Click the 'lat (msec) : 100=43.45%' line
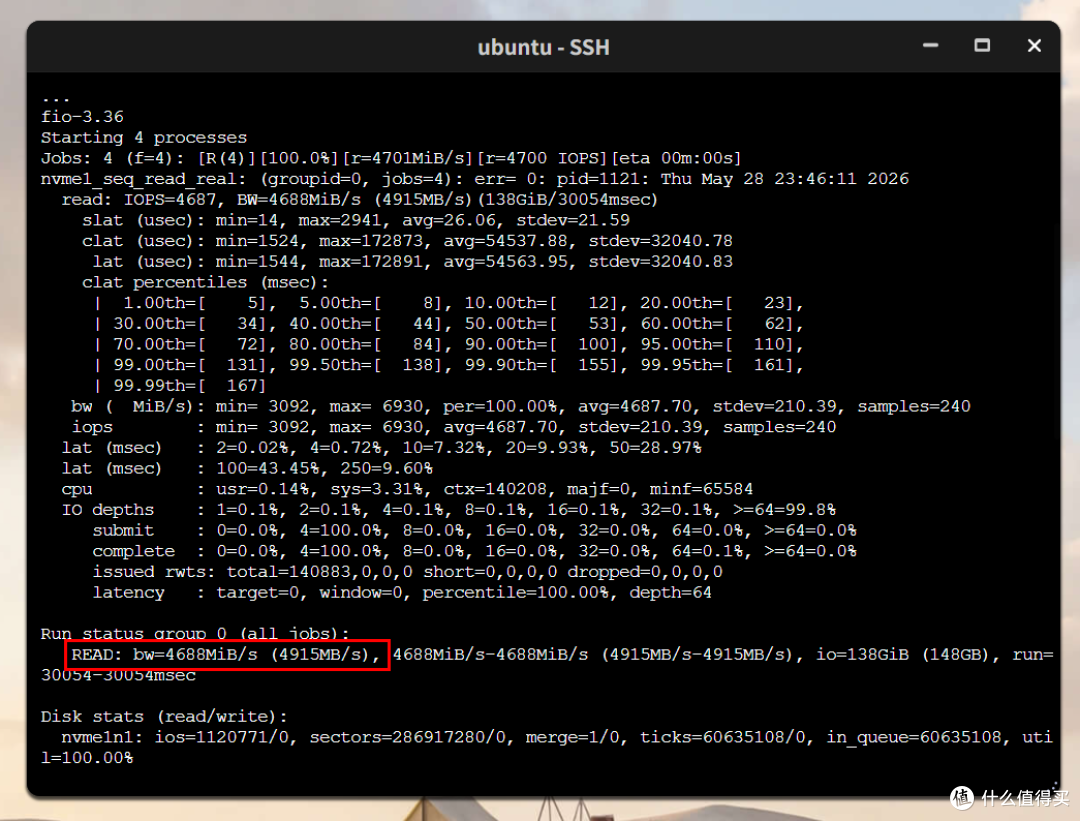The width and height of the screenshot is (1080, 821). [247, 468]
